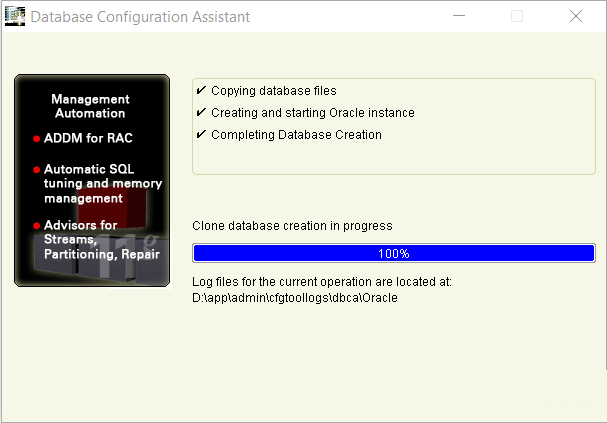Click the maximize button in the title bar

coord(517,16)
